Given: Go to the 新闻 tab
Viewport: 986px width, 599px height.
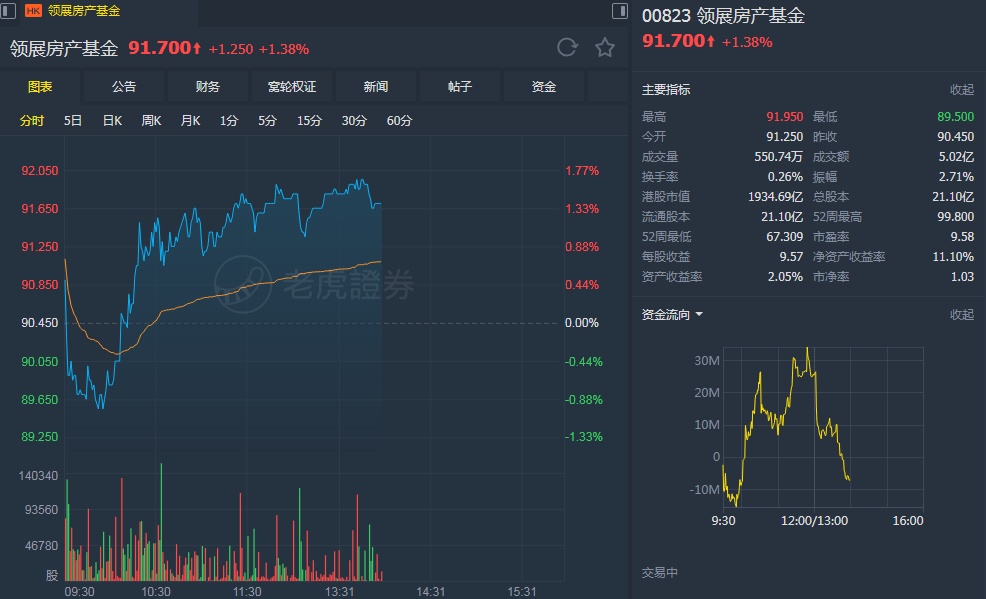Looking at the screenshot, I should (376, 87).
